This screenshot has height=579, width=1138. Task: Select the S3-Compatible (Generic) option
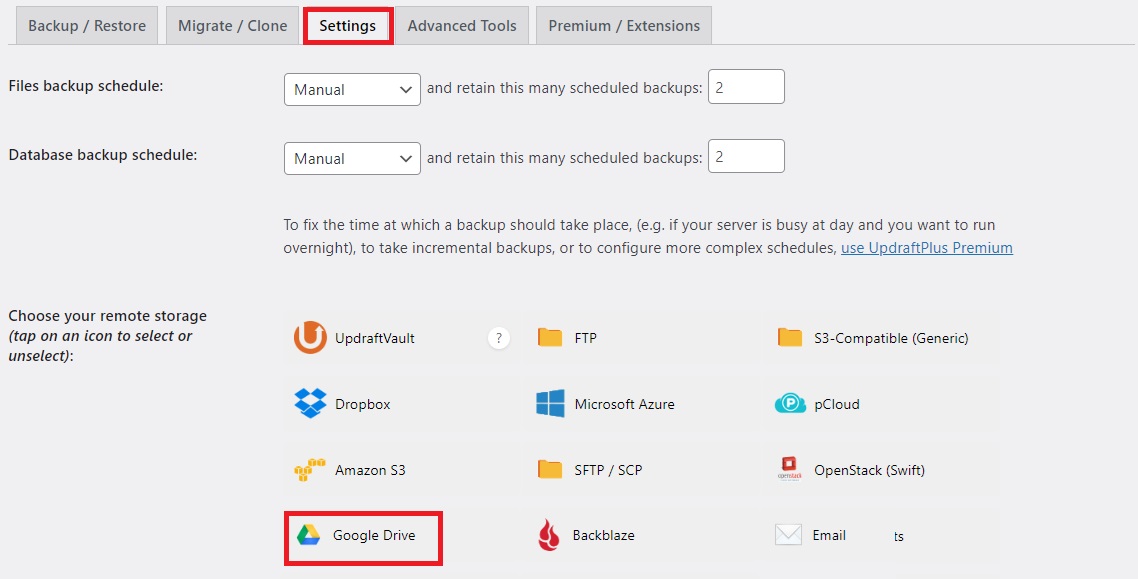click(x=790, y=338)
